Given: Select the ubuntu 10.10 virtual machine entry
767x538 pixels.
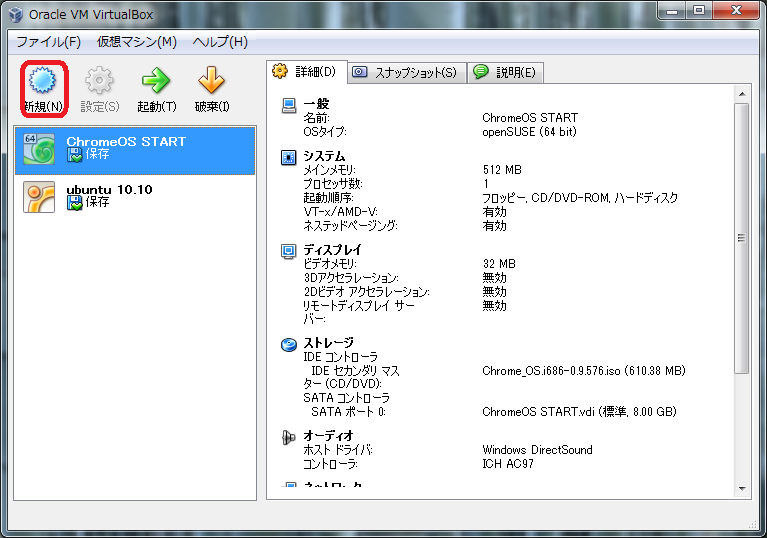Looking at the screenshot, I should point(135,198).
